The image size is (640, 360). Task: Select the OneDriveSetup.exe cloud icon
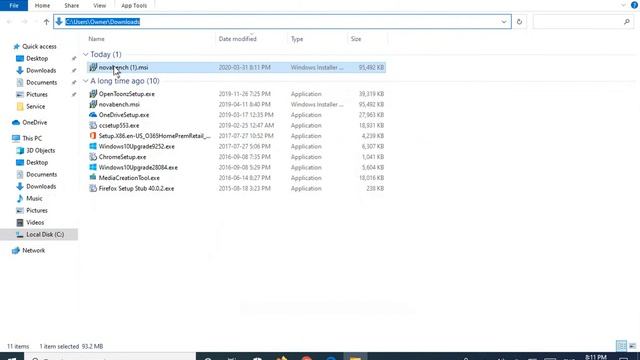[x=93, y=115]
